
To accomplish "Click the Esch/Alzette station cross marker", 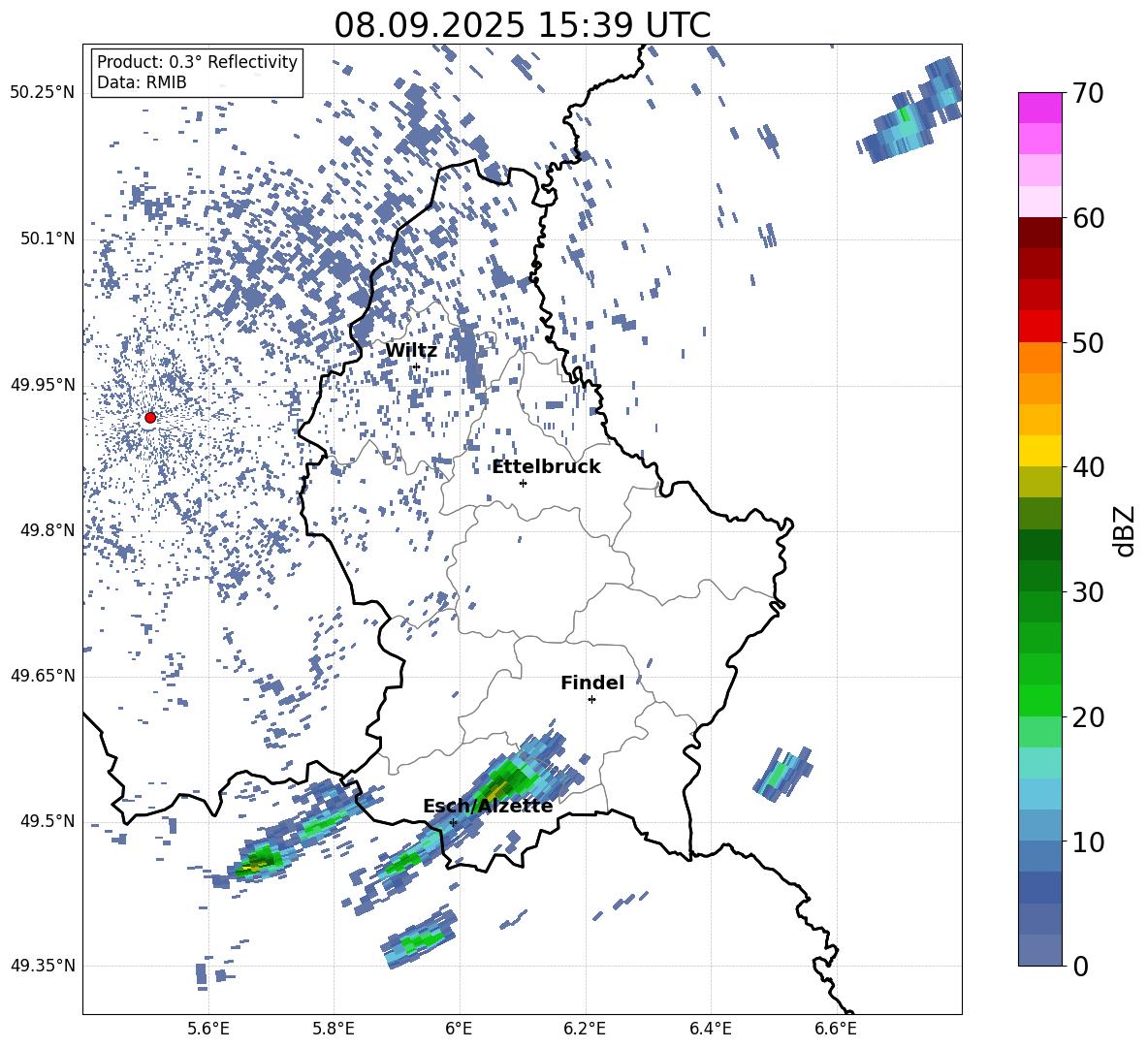I will [x=453, y=822].
